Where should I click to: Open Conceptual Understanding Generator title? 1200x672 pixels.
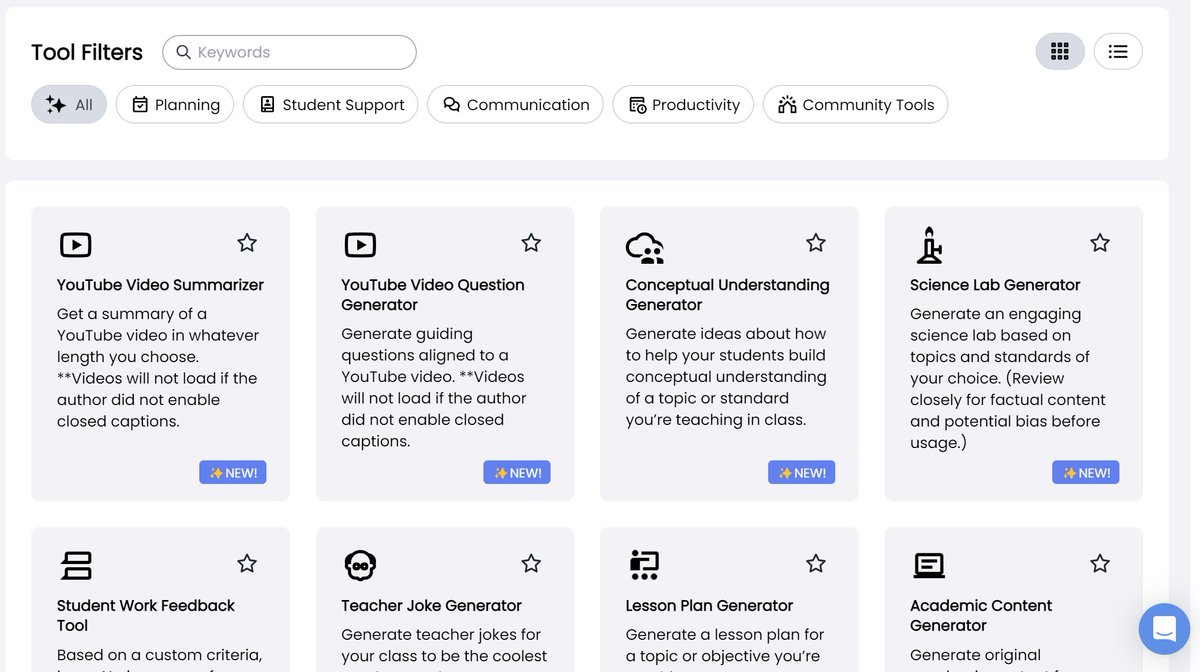click(x=727, y=295)
